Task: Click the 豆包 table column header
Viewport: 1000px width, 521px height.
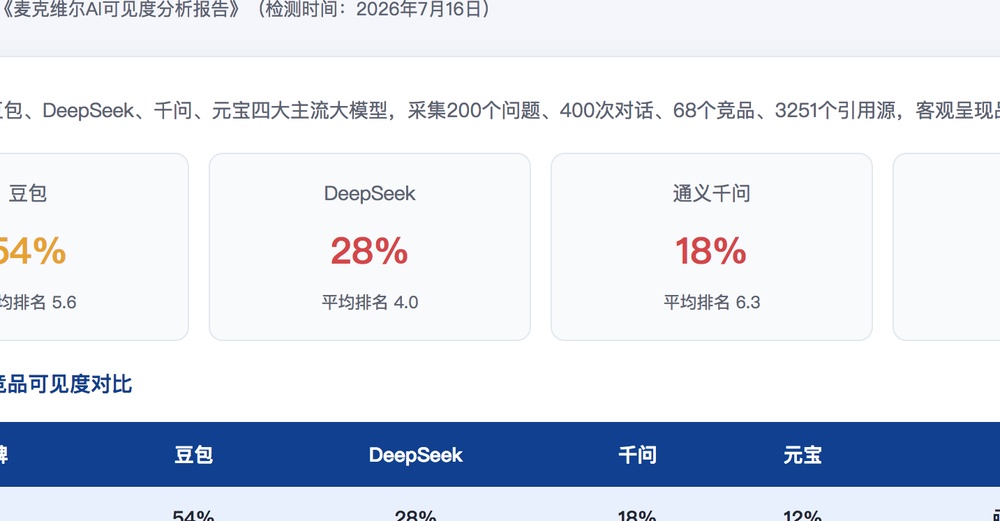Action: point(194,455)
